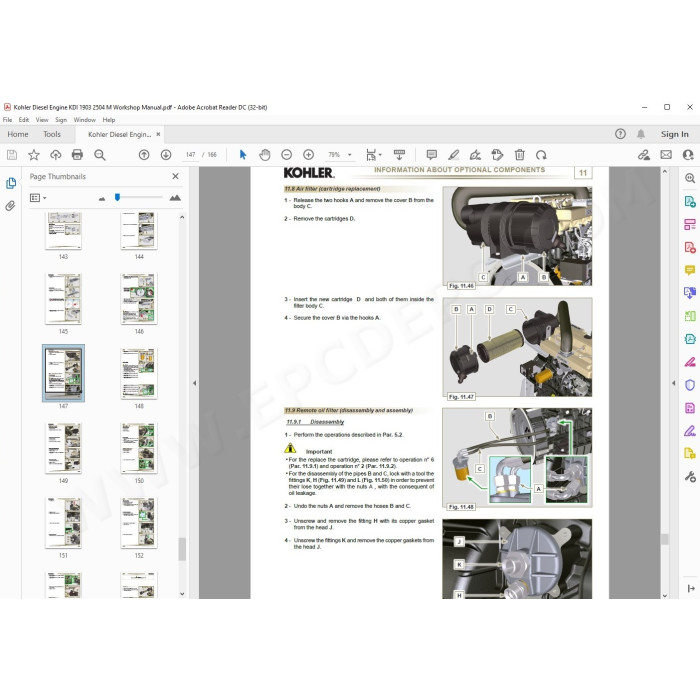Click the Sign In button
This screenshot has height=700, width=700.
click(x=675, y=134)
